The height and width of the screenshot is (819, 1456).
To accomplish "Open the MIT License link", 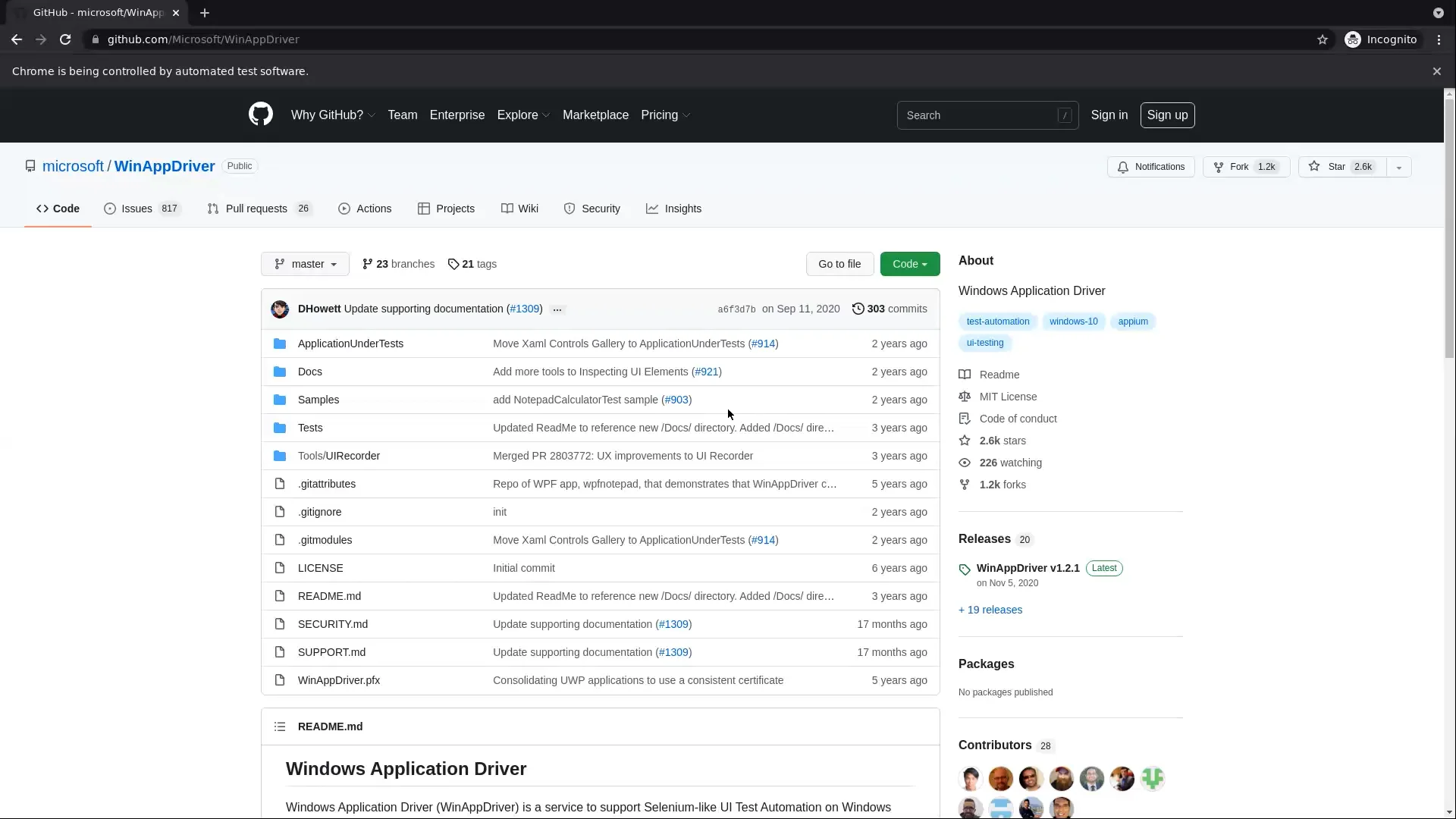I will point(1008,397).
